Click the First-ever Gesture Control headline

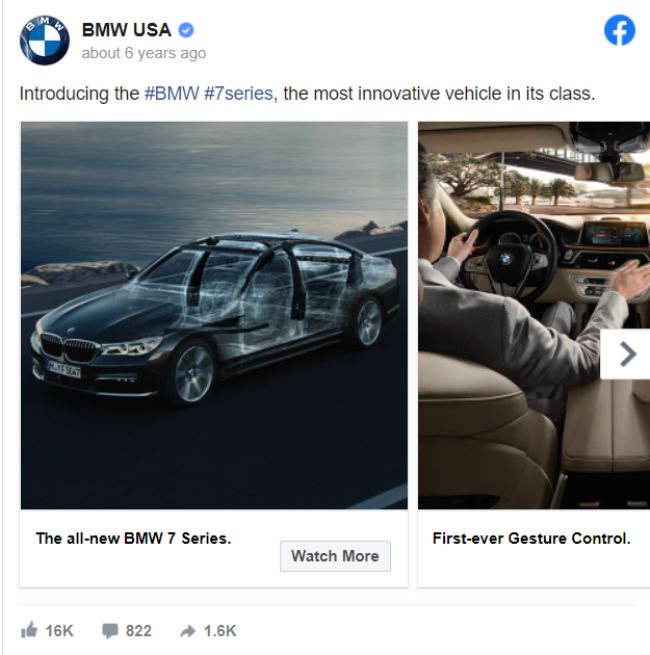(x=531, y=538)
